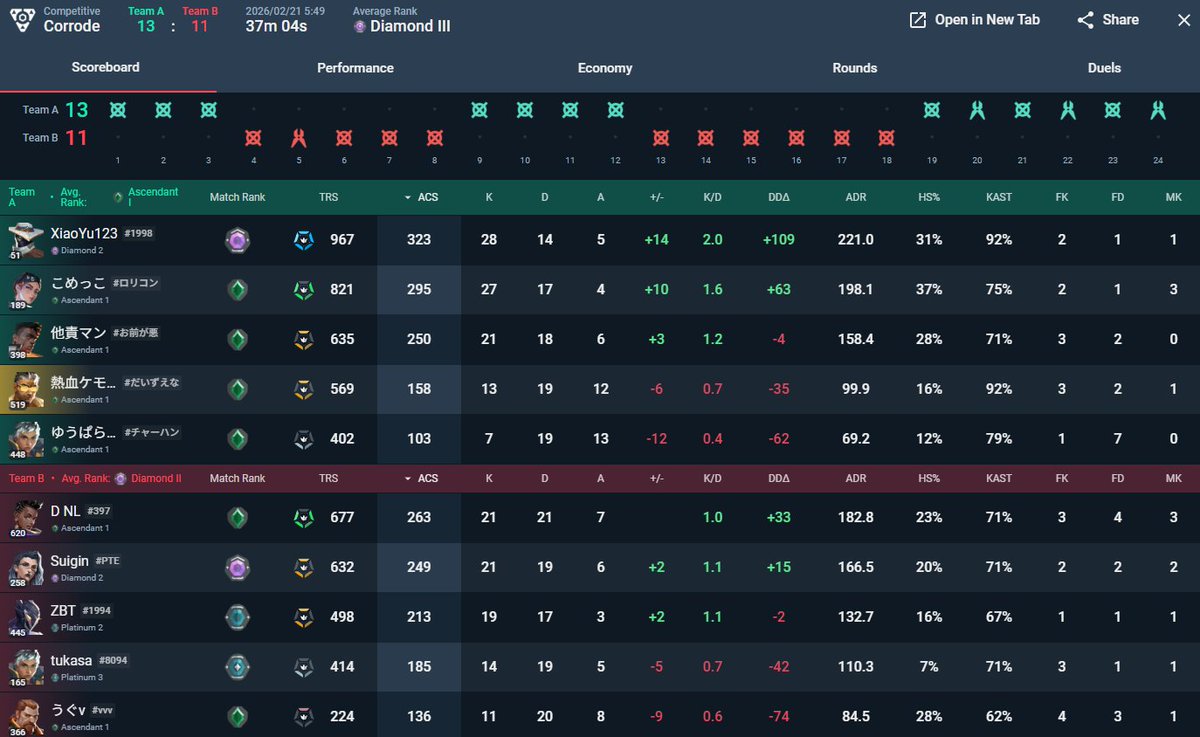Click うぐv KAST value 62%
The height and width of the screenshot is (737, 1200).
click(x=999, y=716)
